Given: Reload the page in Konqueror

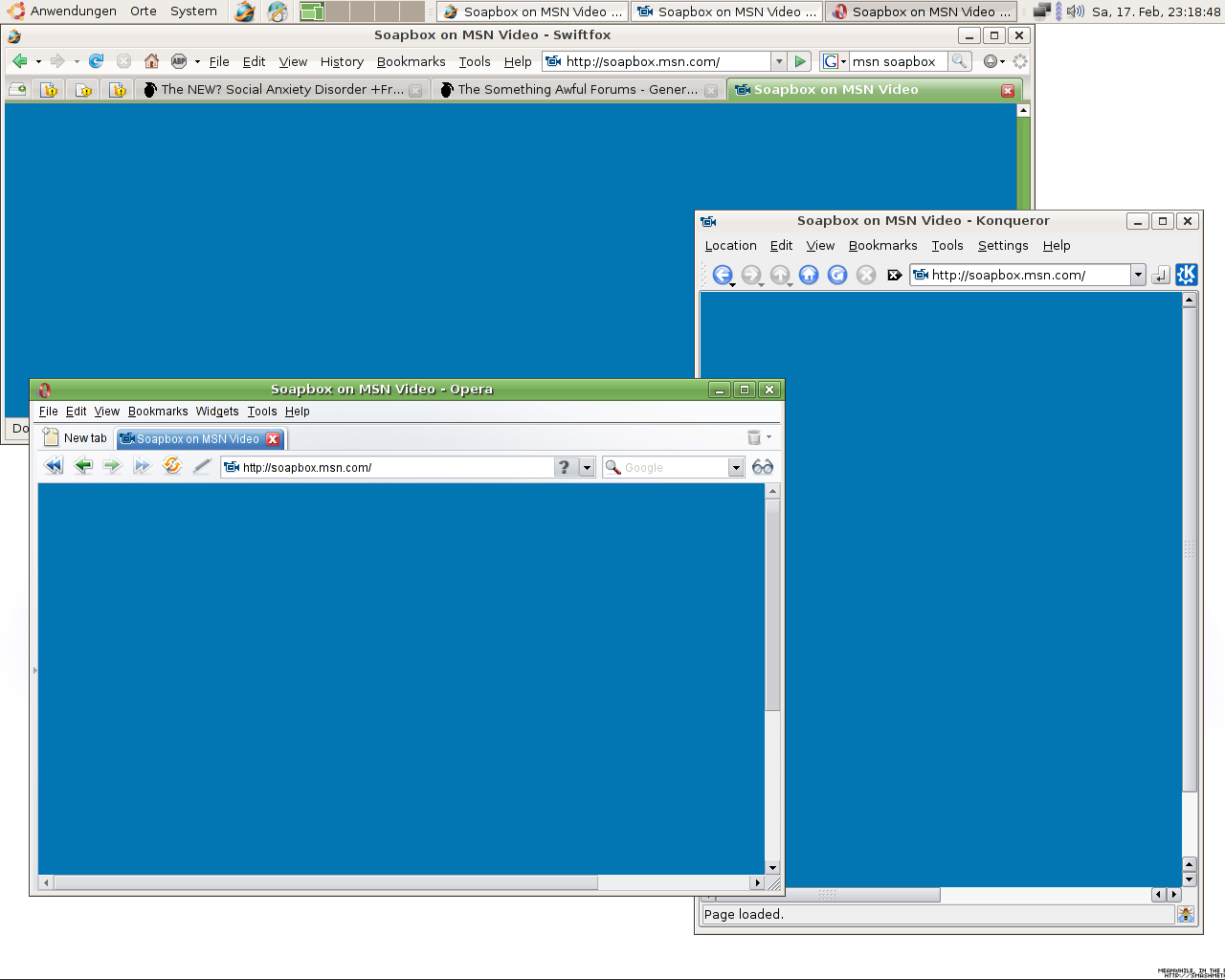Looking at the screenshot, I should (x=837, y=275).
